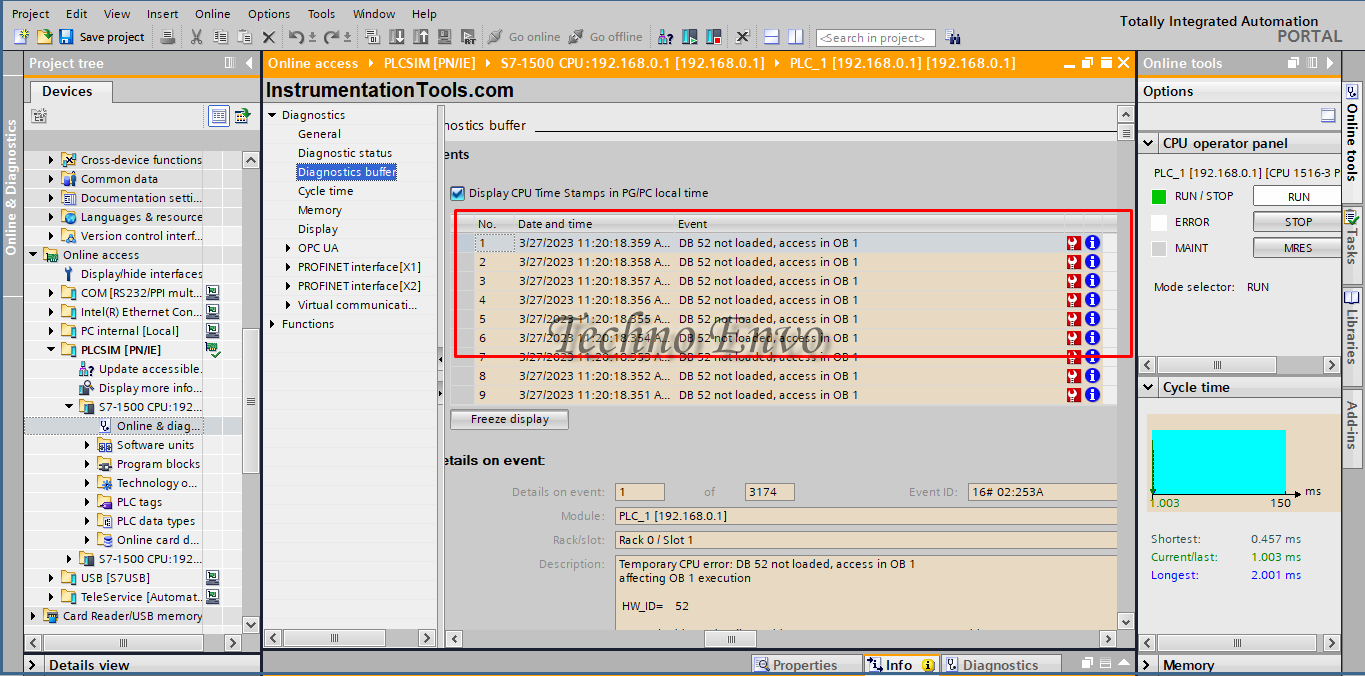Click the Accessible devices icon in toolbar
The image size is (1365, 676).
(665, 37)
